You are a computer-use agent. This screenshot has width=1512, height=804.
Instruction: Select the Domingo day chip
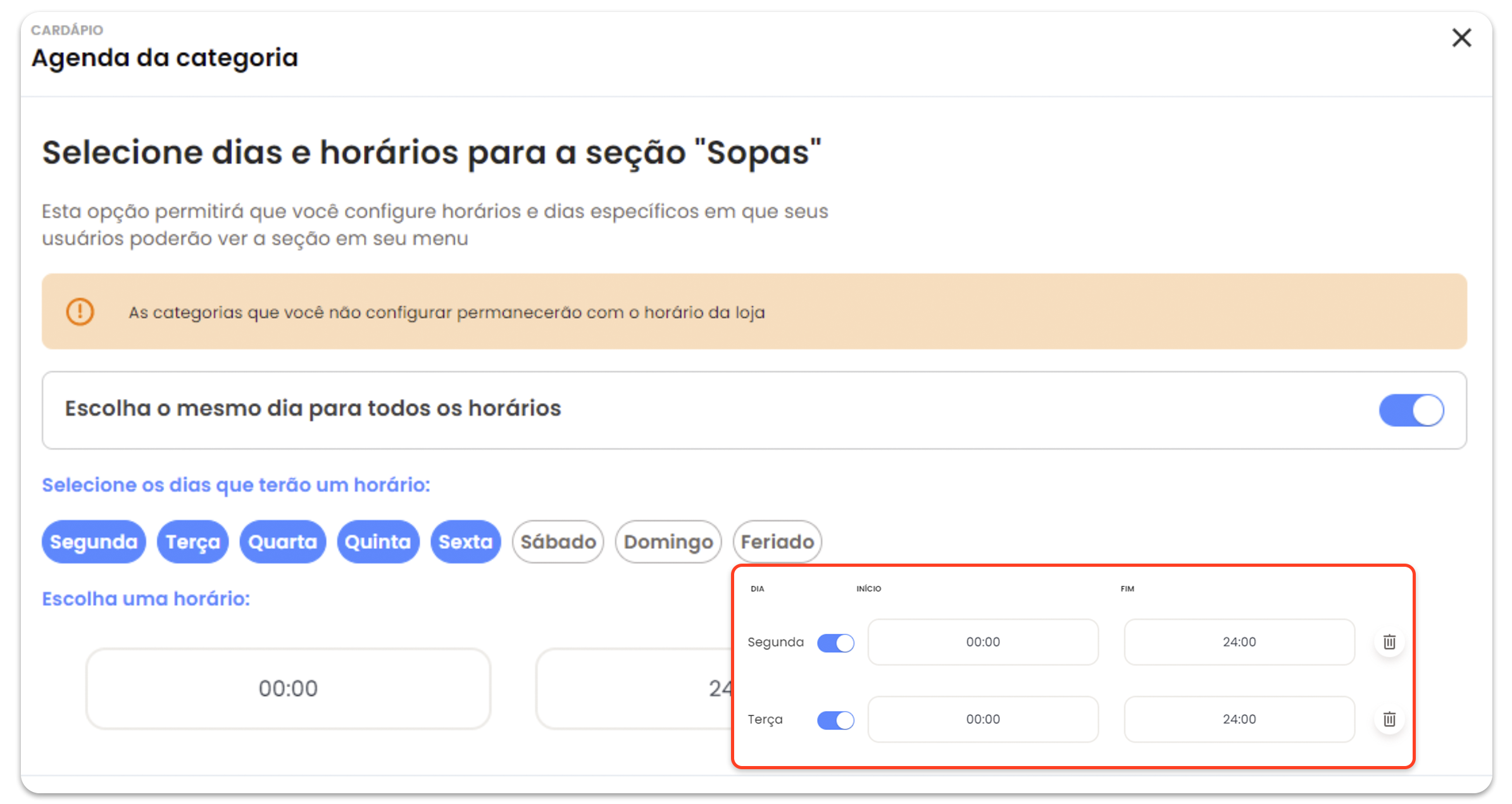(x=668, y=541)
